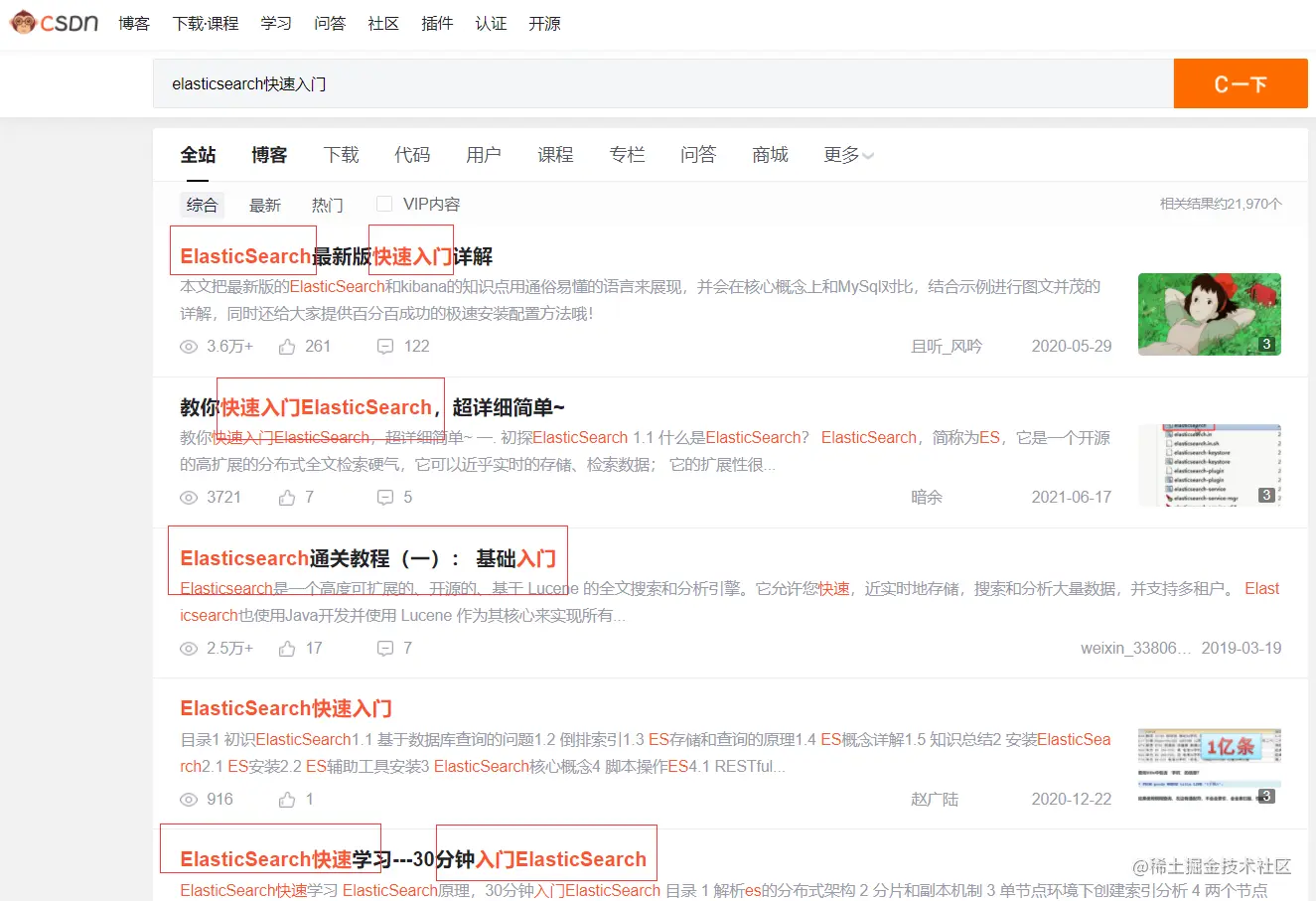This screenshot has width=1316, height=901.
Task: Click the date 2021-06-17
Action: click(x=1072, y=498)
